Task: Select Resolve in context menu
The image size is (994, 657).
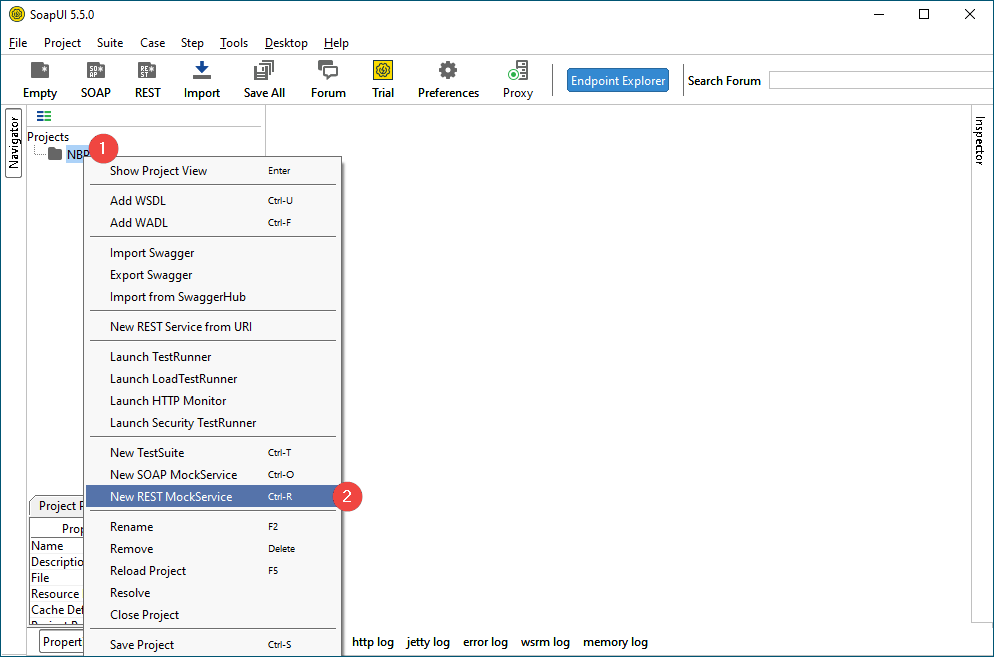Action: (x=212, y=593)
